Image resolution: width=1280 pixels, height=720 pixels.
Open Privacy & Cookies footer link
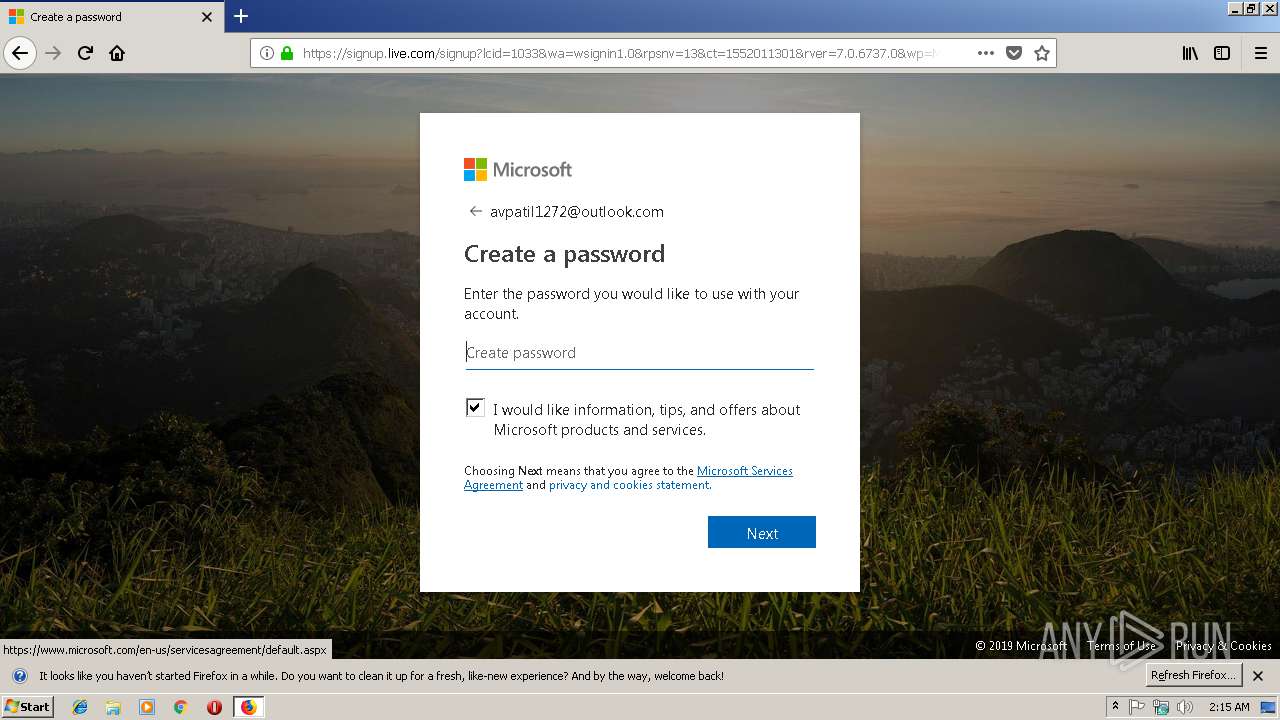pyautogui.click(x=1224, y=646)
